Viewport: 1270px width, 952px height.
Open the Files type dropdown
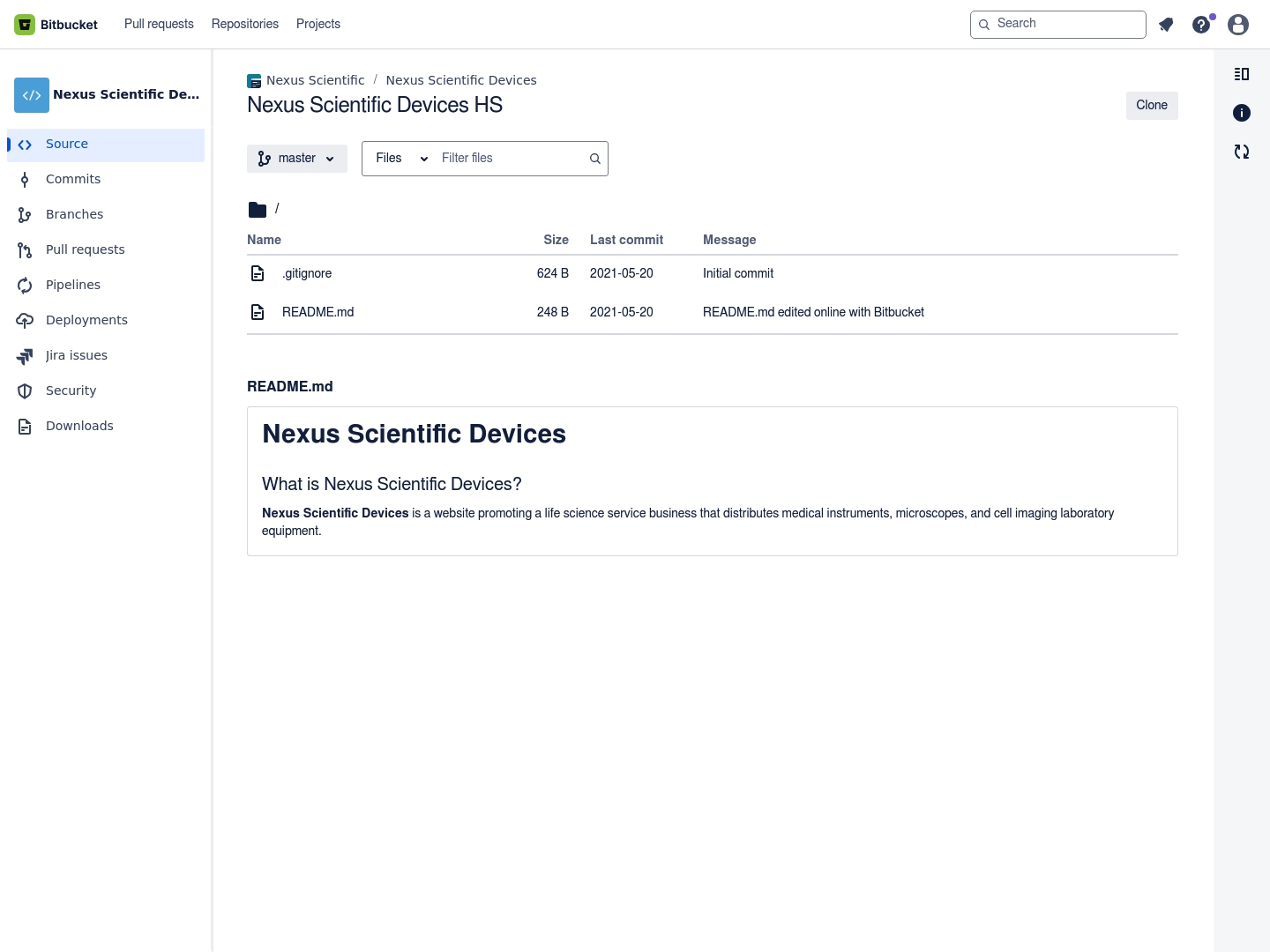(x=401, y=159)
